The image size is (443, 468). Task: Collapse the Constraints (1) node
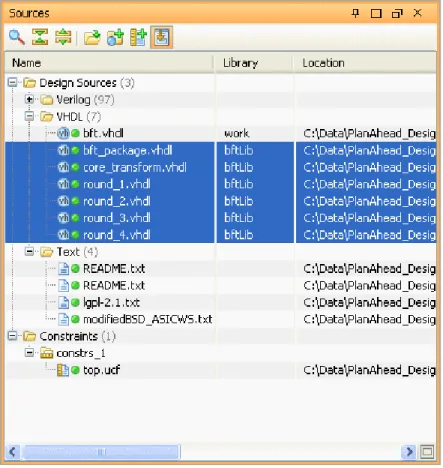pos(12,336)
